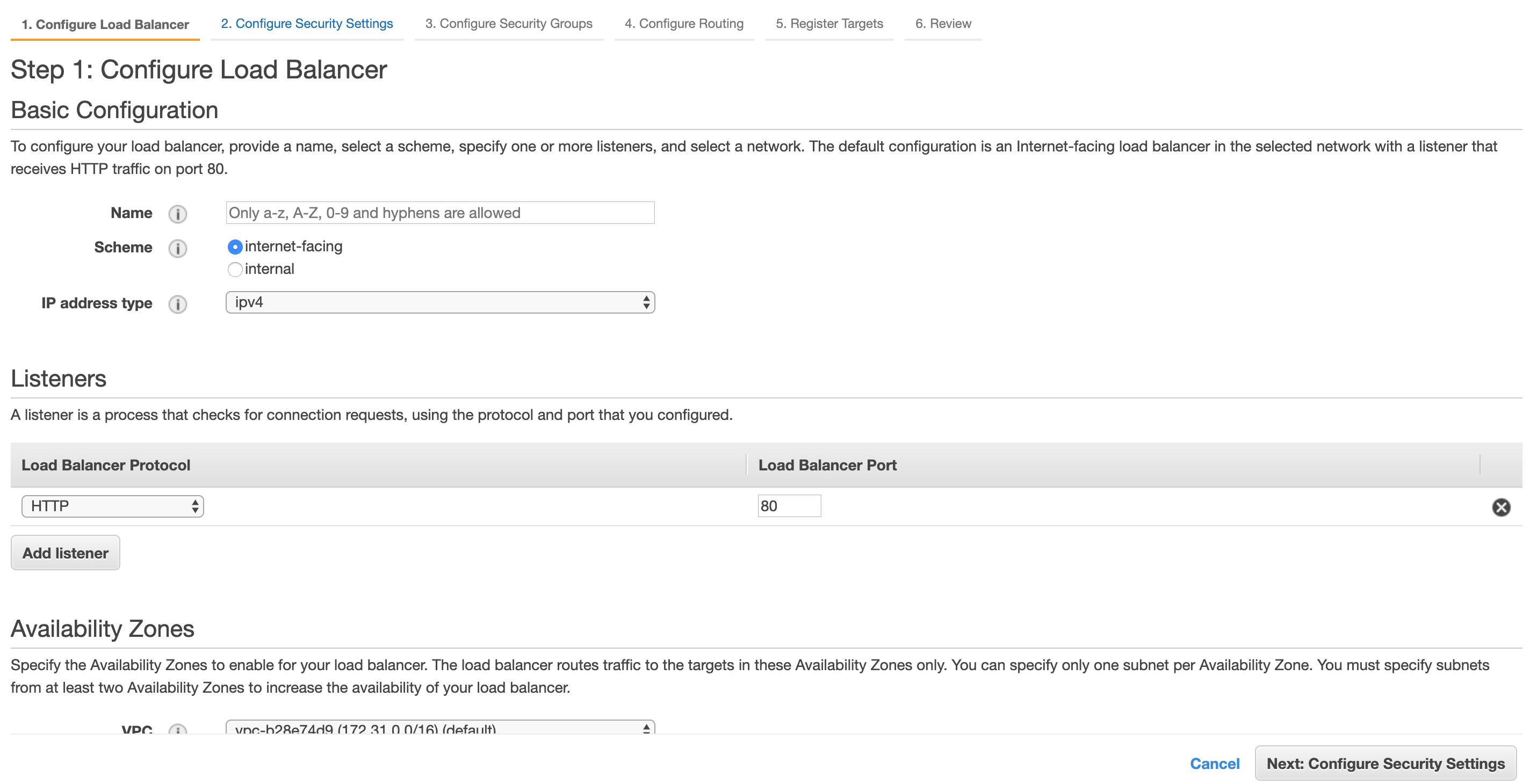This screenshot has width=1530, height=784.
Task: Open the Configure Security Groups step
Action: 508,24
